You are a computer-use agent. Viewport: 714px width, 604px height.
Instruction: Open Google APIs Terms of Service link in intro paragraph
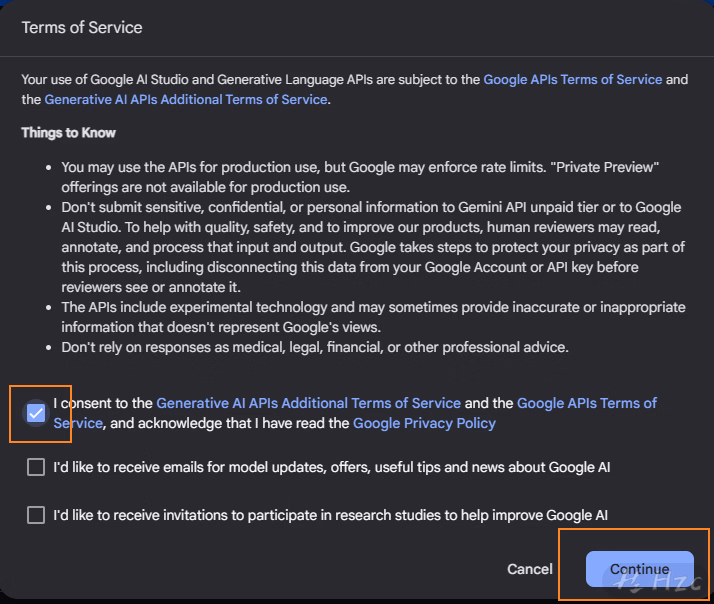point(572,79)
